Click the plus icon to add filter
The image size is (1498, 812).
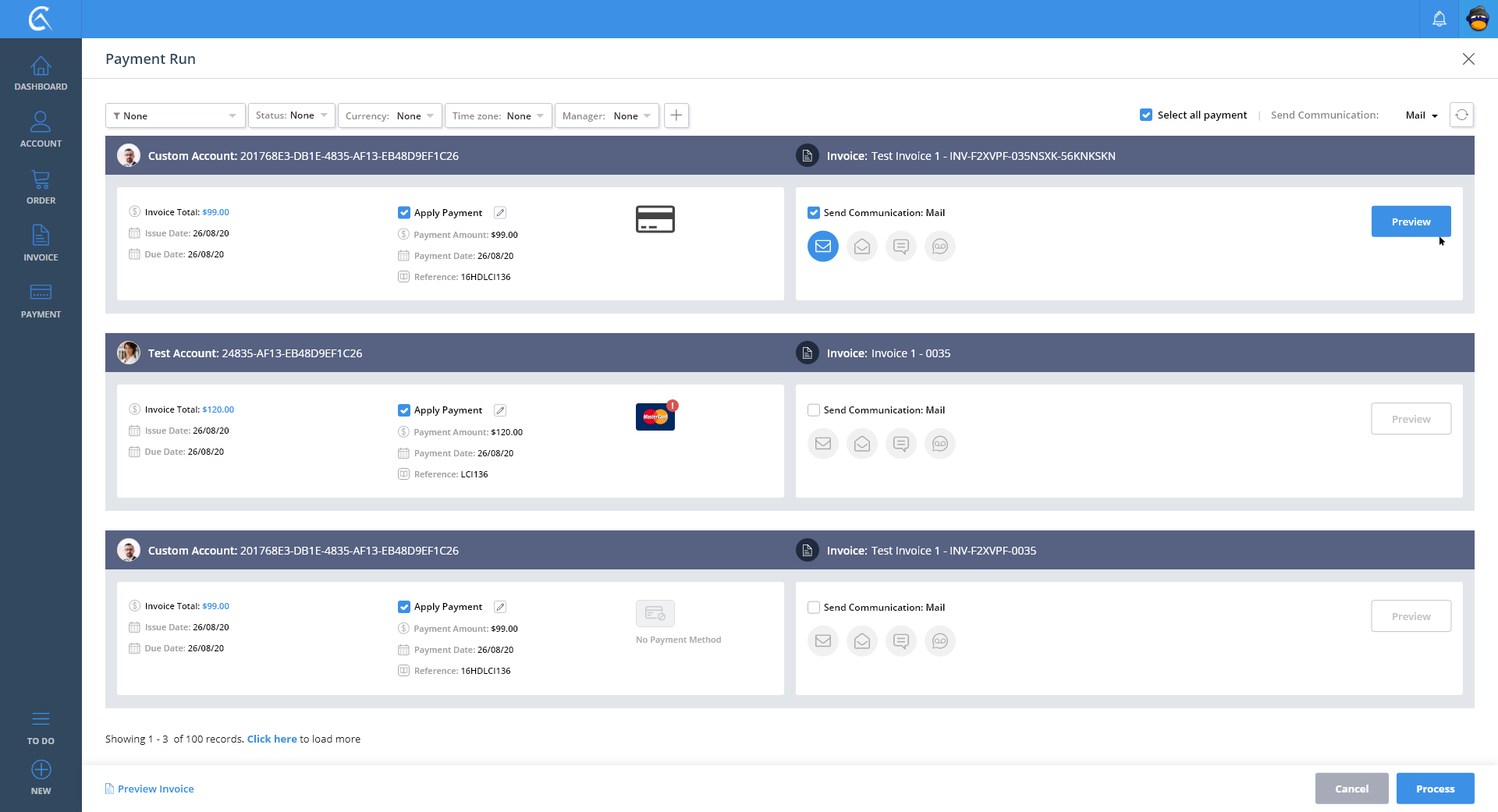[x=676, y=115]
